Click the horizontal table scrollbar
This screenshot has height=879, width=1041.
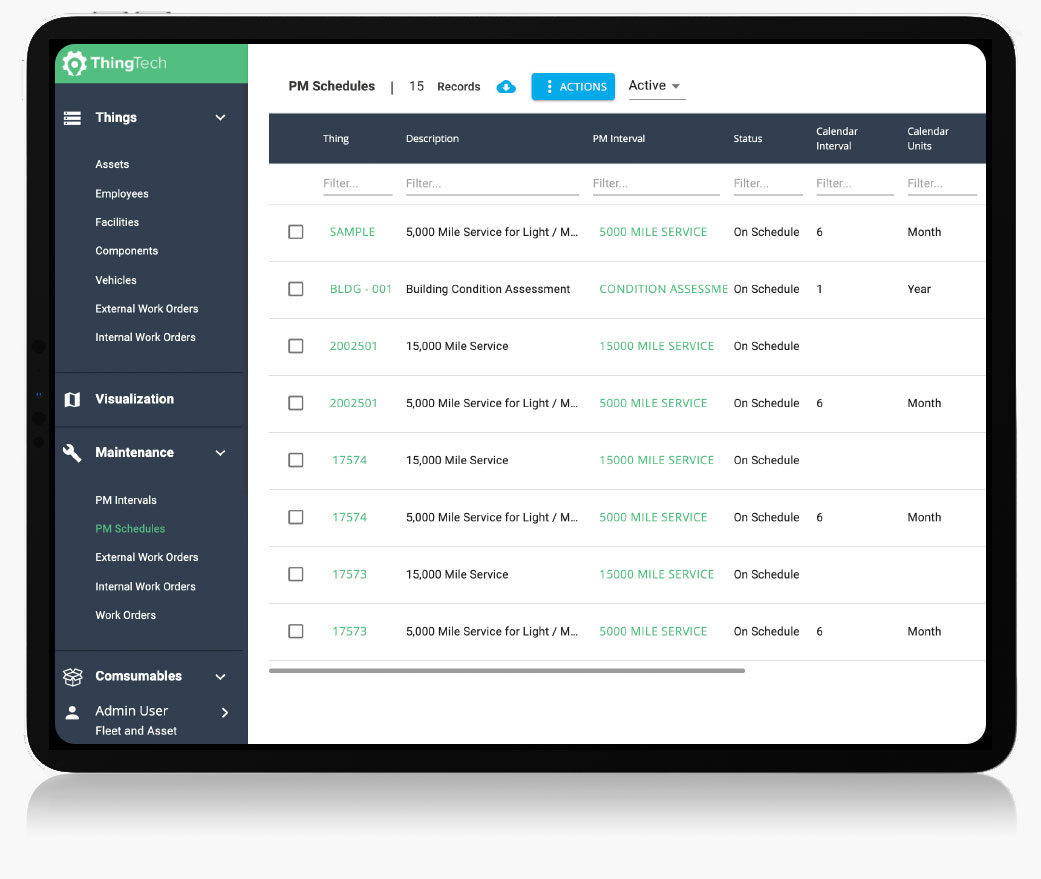[507, 671]
